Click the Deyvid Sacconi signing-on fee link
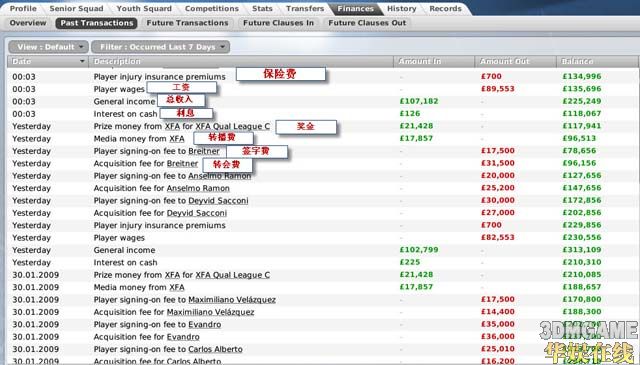This screenshot has width=640, height=365. tap(218, 200)
